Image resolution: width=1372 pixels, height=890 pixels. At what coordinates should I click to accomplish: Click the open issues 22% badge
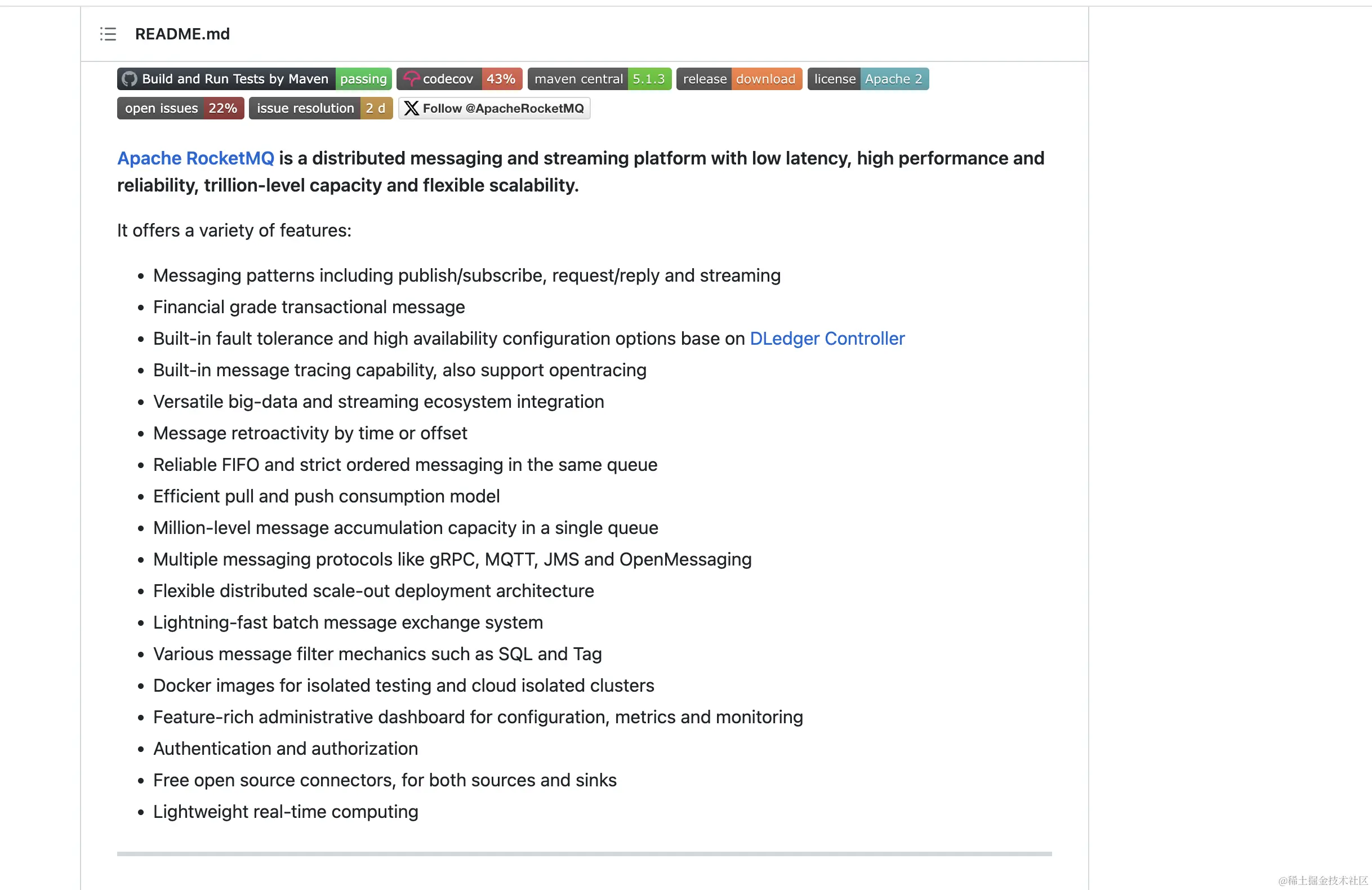(x=180, y=108)
